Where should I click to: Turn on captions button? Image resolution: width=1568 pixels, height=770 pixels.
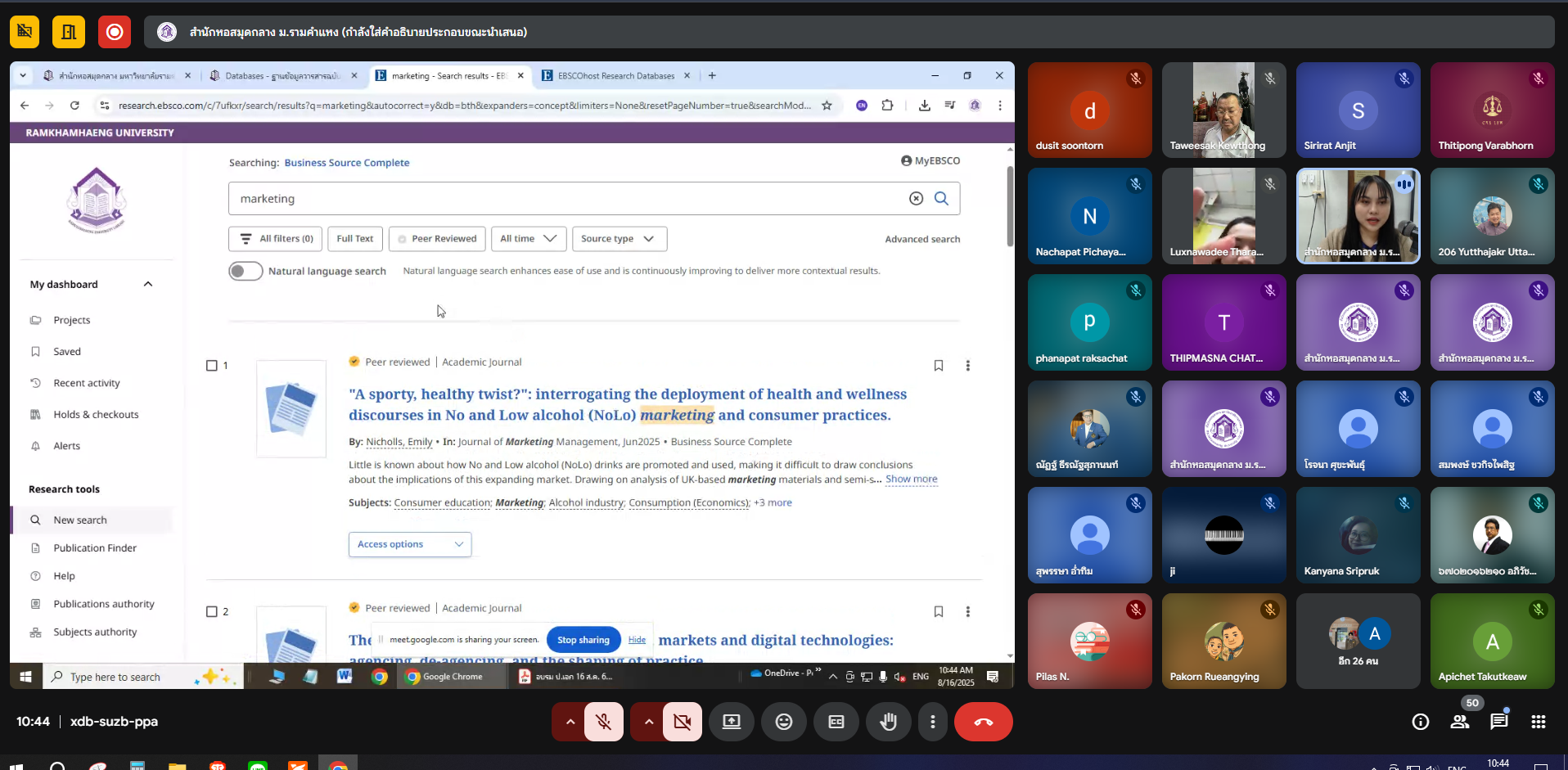pos(836,722)
